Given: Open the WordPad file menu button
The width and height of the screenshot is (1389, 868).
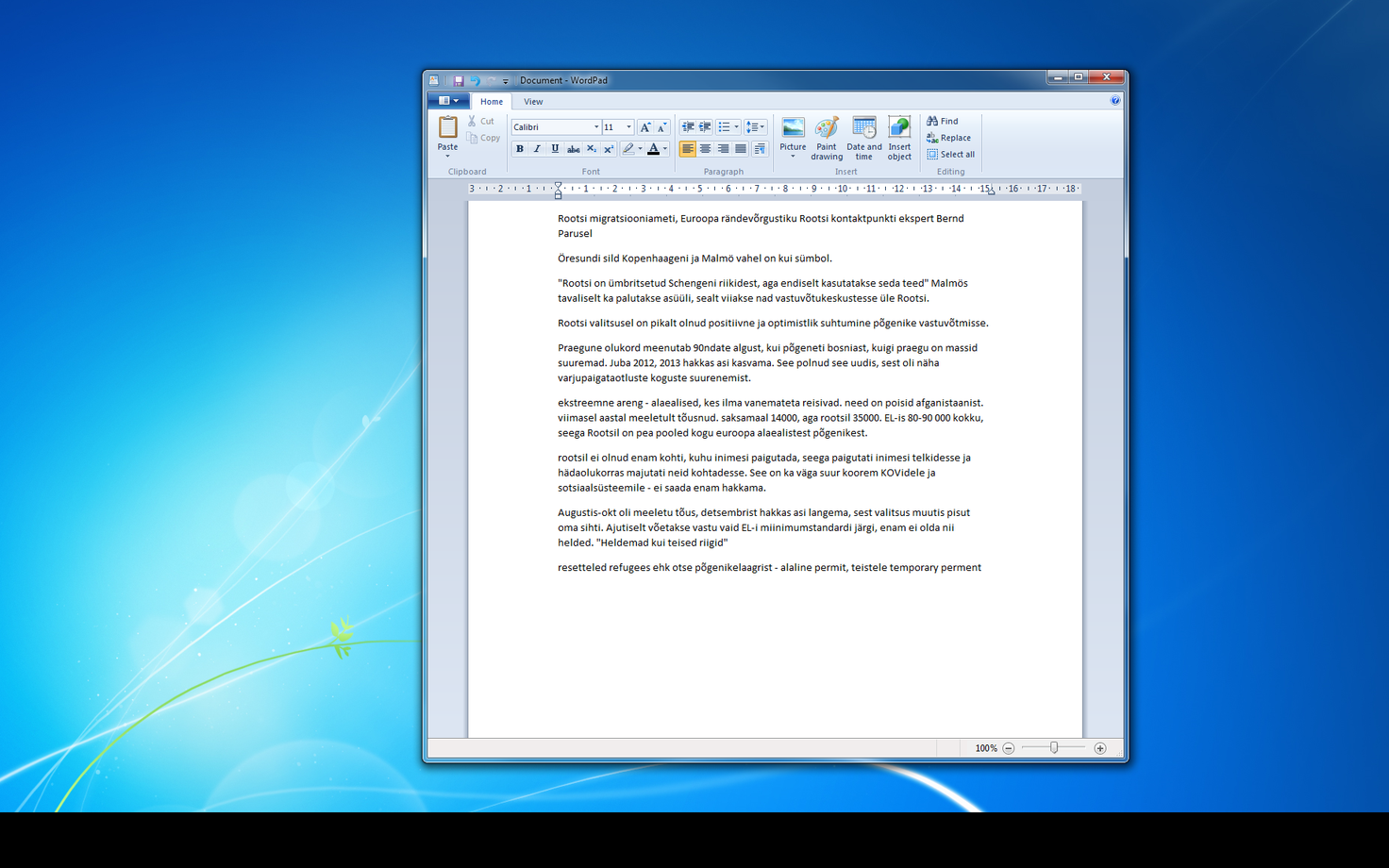Looking at the screenshot, I should pos(449,101).
